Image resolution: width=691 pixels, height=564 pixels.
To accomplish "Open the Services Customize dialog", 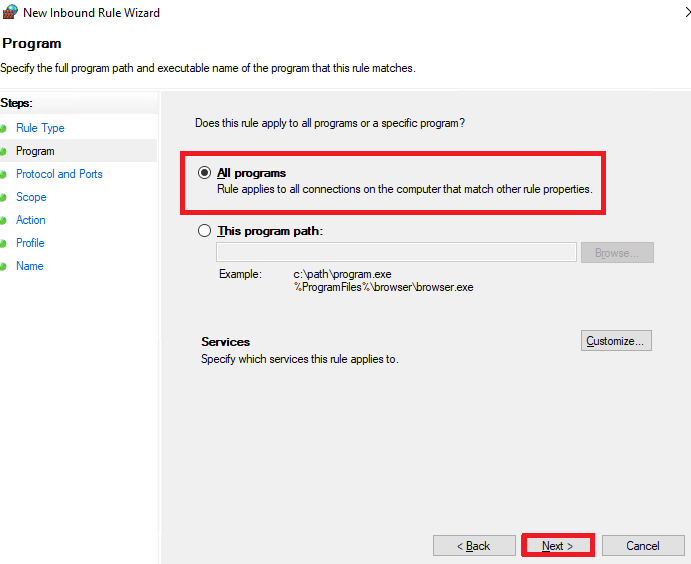I will 616,341.
